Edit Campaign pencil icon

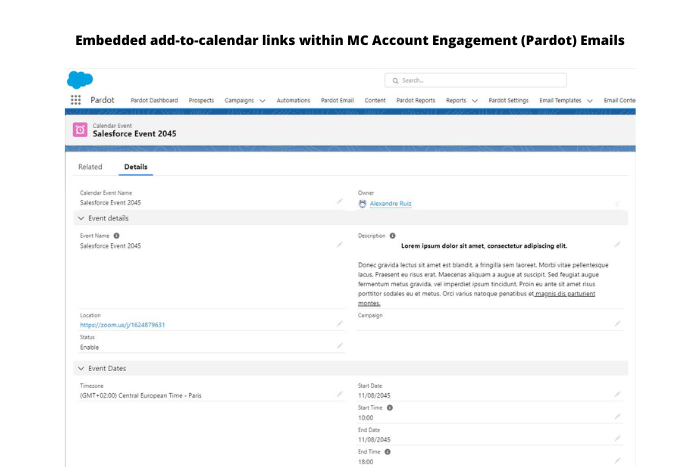(x=617, y=324)
